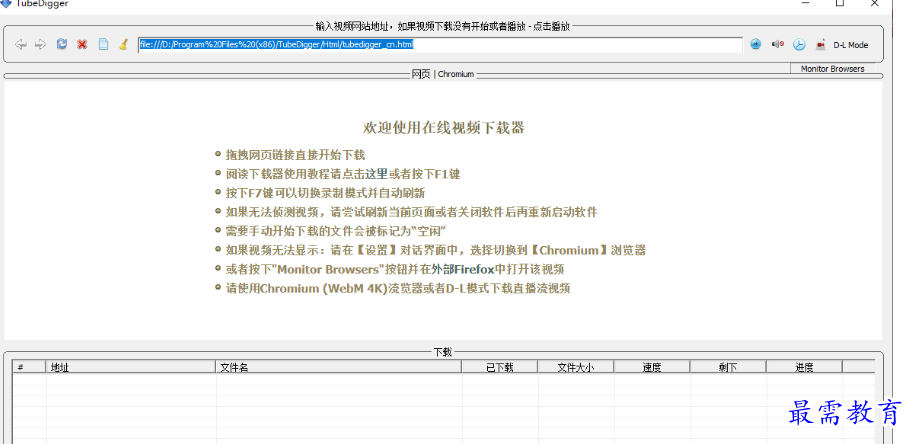Close the TubeDigger window

875,3
